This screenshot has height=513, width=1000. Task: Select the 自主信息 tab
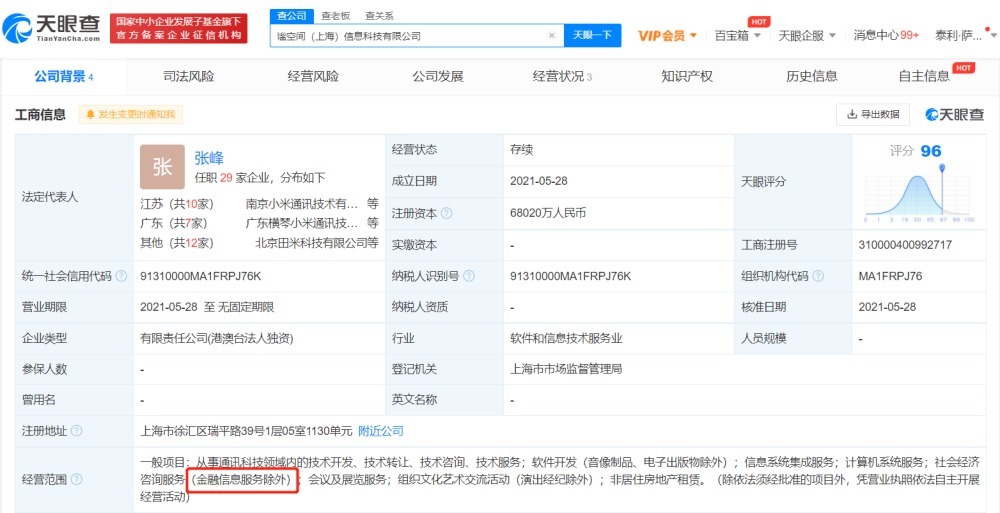tap(924, 77)
